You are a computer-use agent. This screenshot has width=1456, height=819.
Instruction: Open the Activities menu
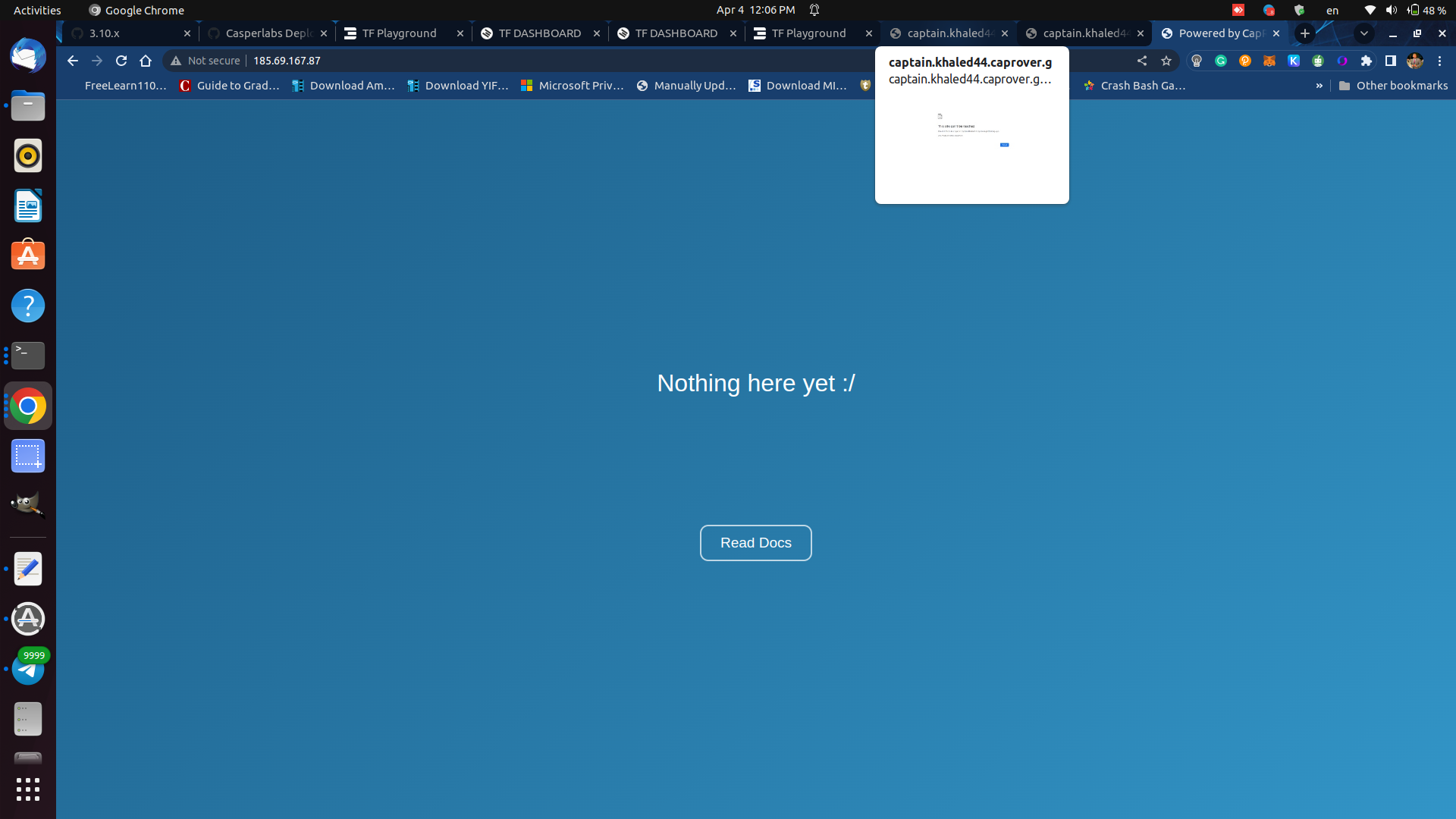(x=36, y=10)
